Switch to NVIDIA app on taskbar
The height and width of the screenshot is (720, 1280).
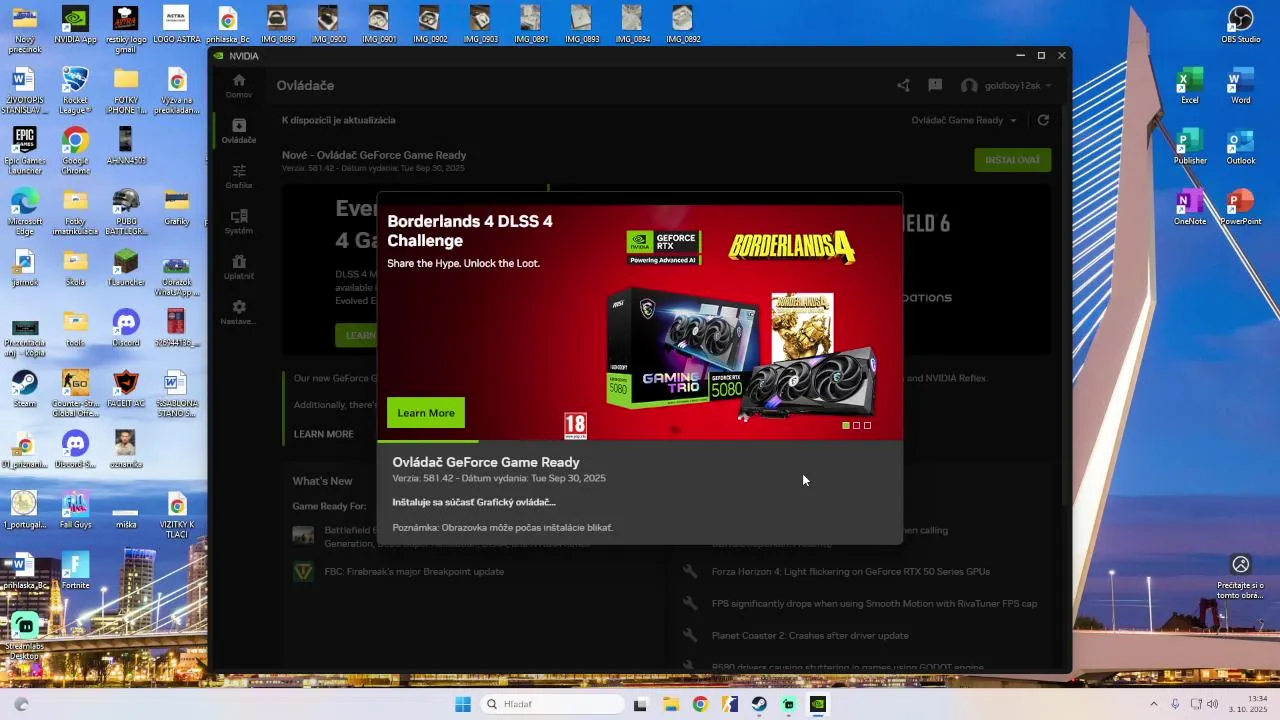(x=818, y=704)
